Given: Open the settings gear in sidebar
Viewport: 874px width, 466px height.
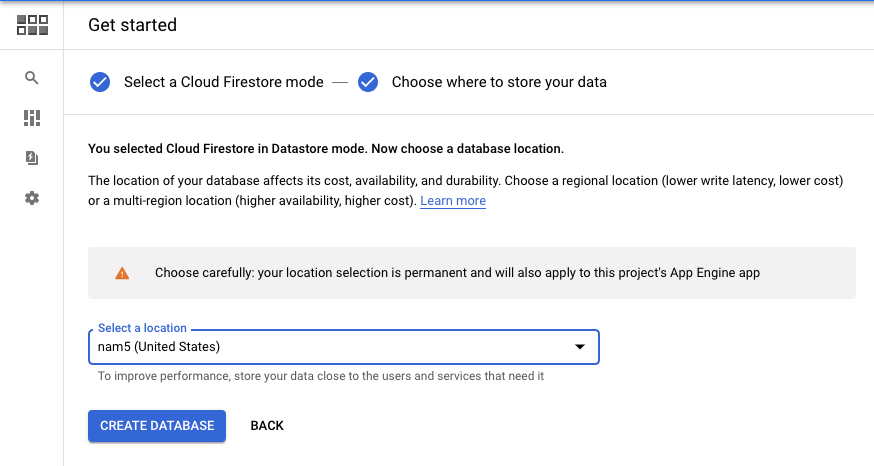Looking at the screenshot, I should [32, 198].
